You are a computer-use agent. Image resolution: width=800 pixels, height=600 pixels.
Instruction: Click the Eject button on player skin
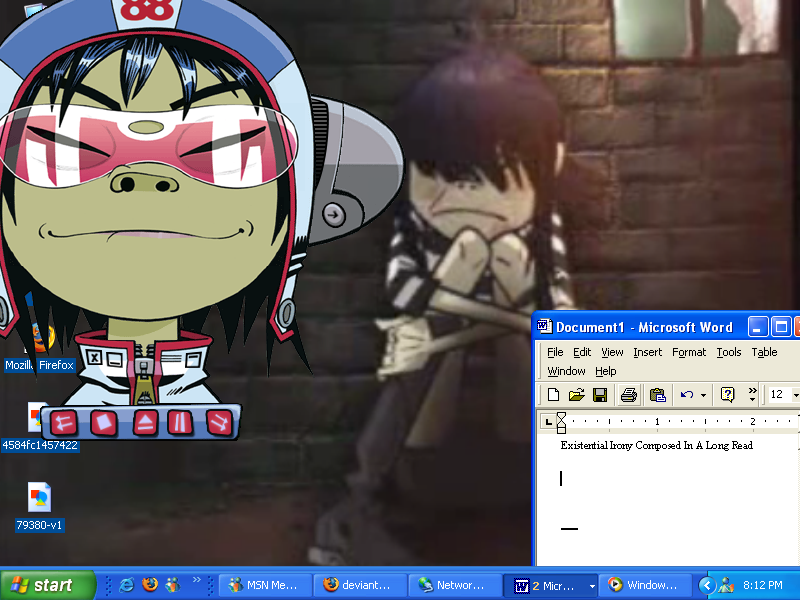[x=145, y=422]
